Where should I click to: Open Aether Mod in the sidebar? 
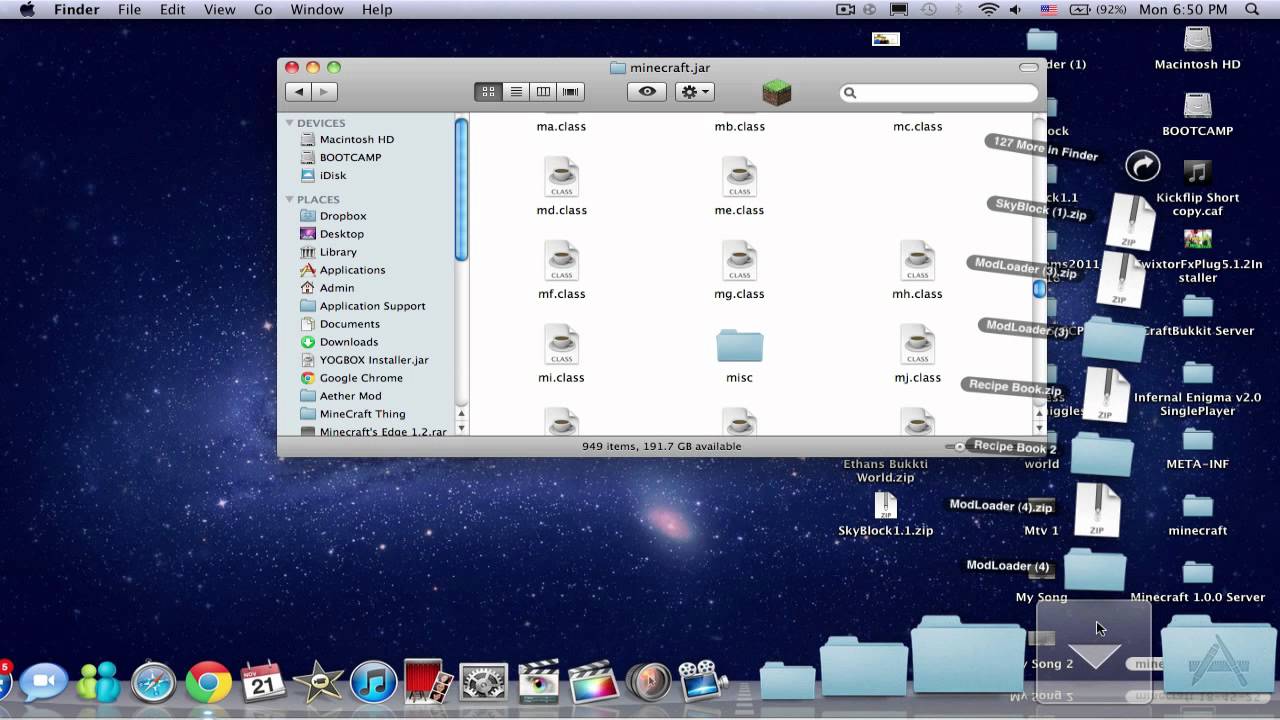(350, 396)
